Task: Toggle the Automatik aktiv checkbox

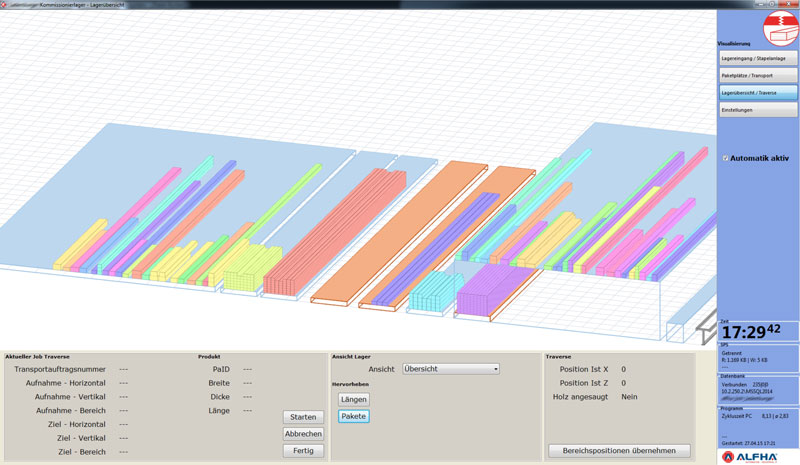Action: coord(726,158)
